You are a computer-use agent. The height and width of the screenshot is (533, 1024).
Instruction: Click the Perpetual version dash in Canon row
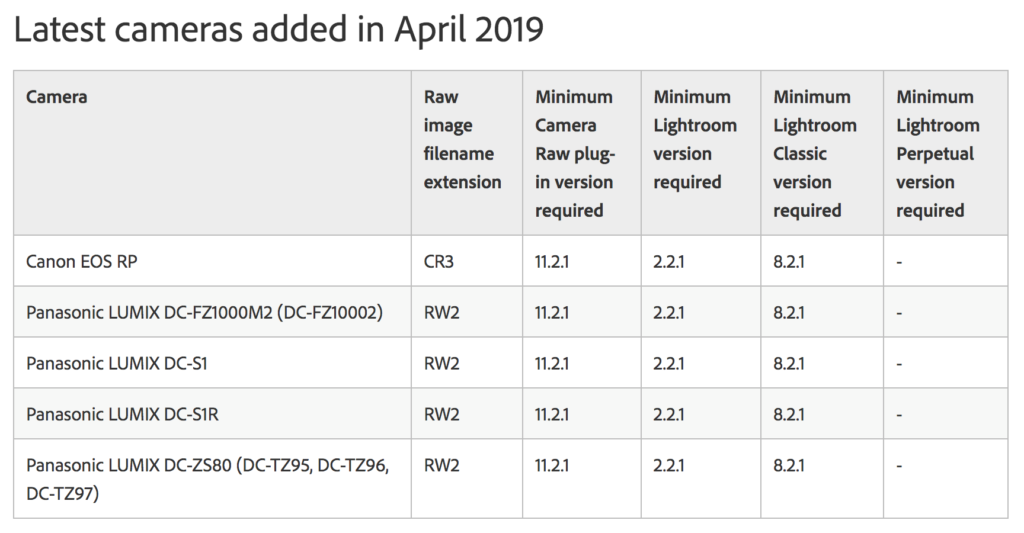900,262
